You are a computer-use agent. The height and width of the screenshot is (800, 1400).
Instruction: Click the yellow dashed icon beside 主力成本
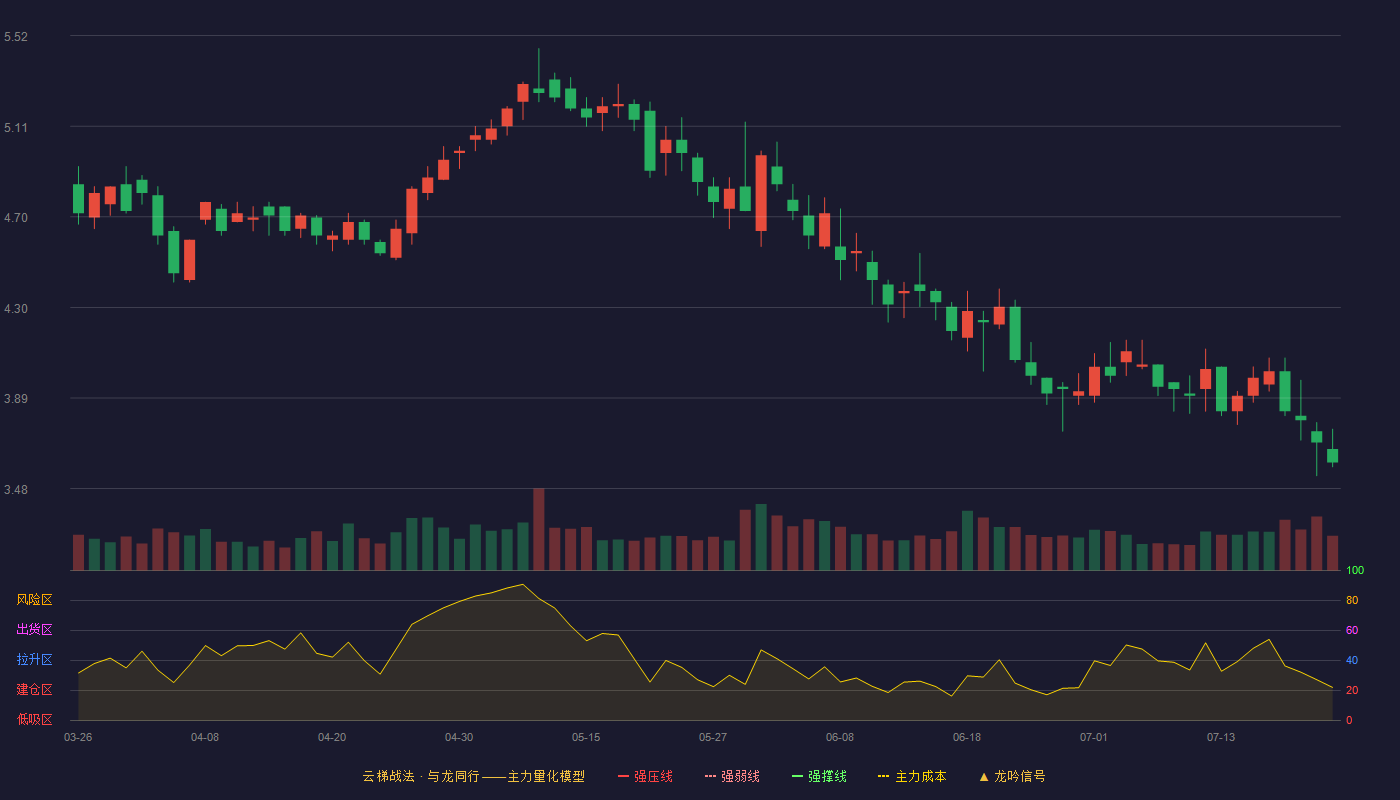pos(884,776)
